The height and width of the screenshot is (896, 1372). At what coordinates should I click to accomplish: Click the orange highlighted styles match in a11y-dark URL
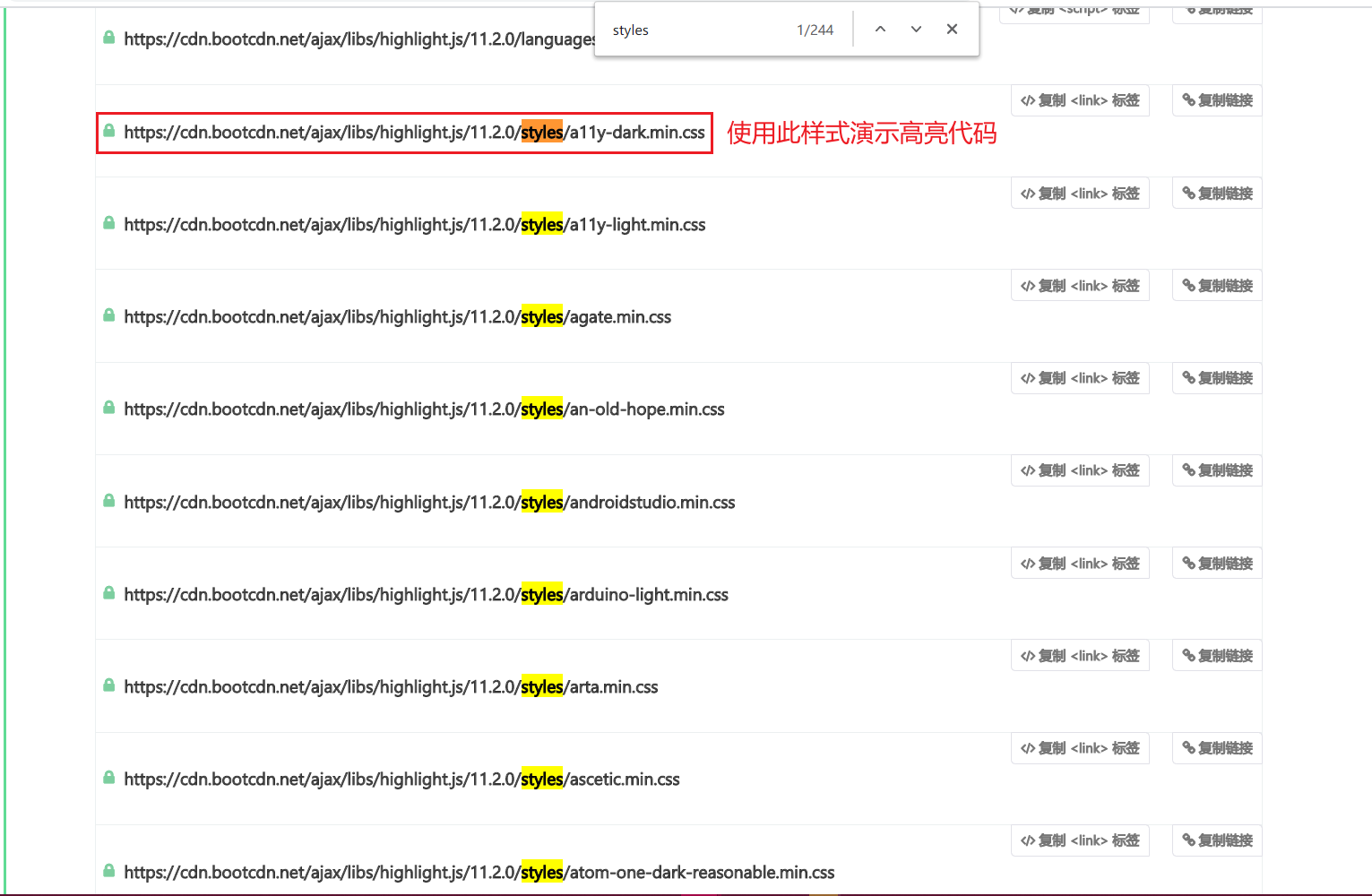click(542, 131)
